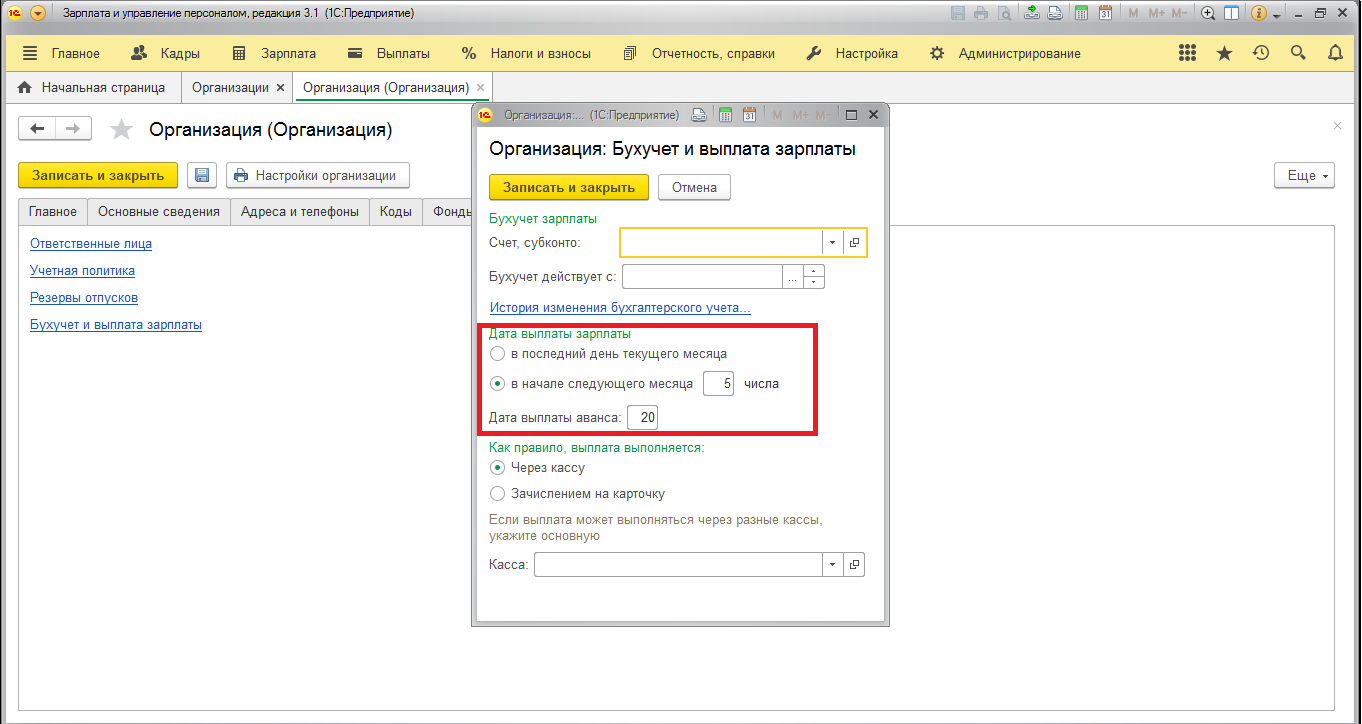The width and height of the screenshot is (1362, 724).
Task: Open the sections grid menu icon
Action: coord(1187,53)
